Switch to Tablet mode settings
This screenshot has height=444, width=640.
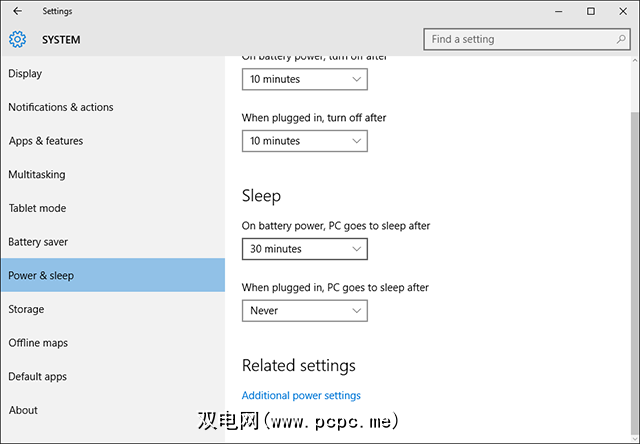click(x=37, y=208)
